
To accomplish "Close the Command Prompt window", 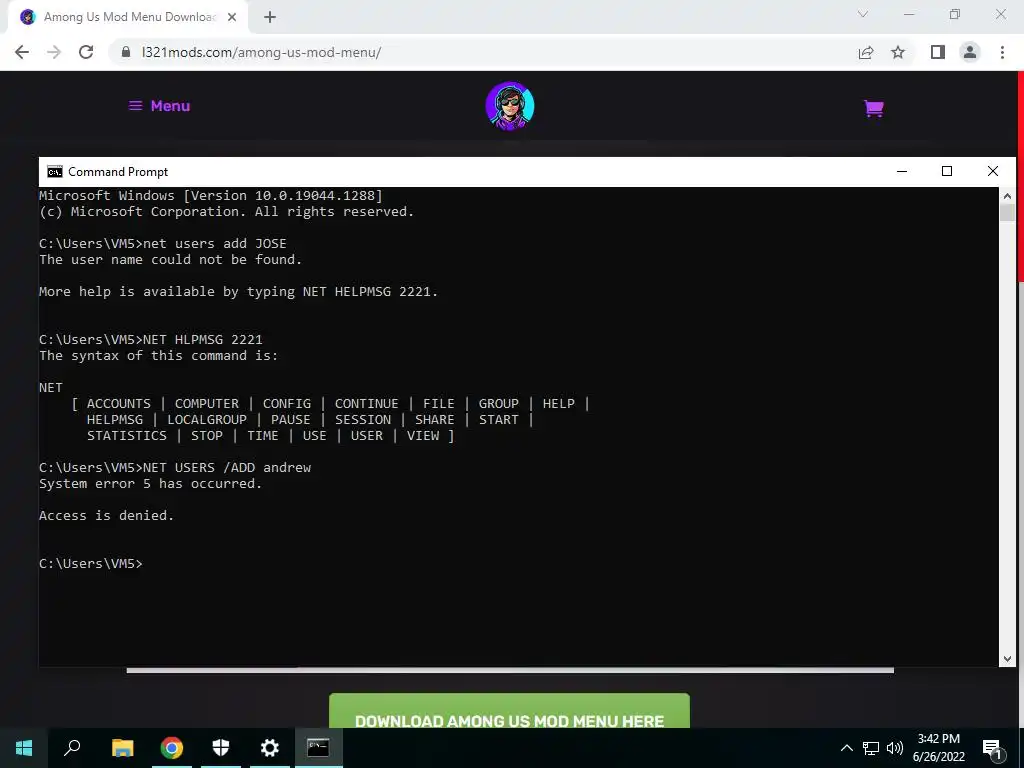I will pyautogui.click(x=993, y=171).
